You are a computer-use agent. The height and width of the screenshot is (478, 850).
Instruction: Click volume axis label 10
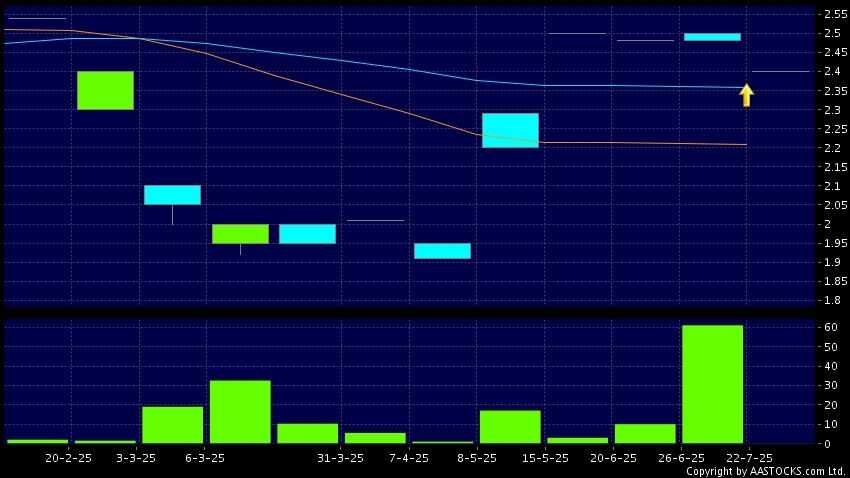click(x=830, y=424)
